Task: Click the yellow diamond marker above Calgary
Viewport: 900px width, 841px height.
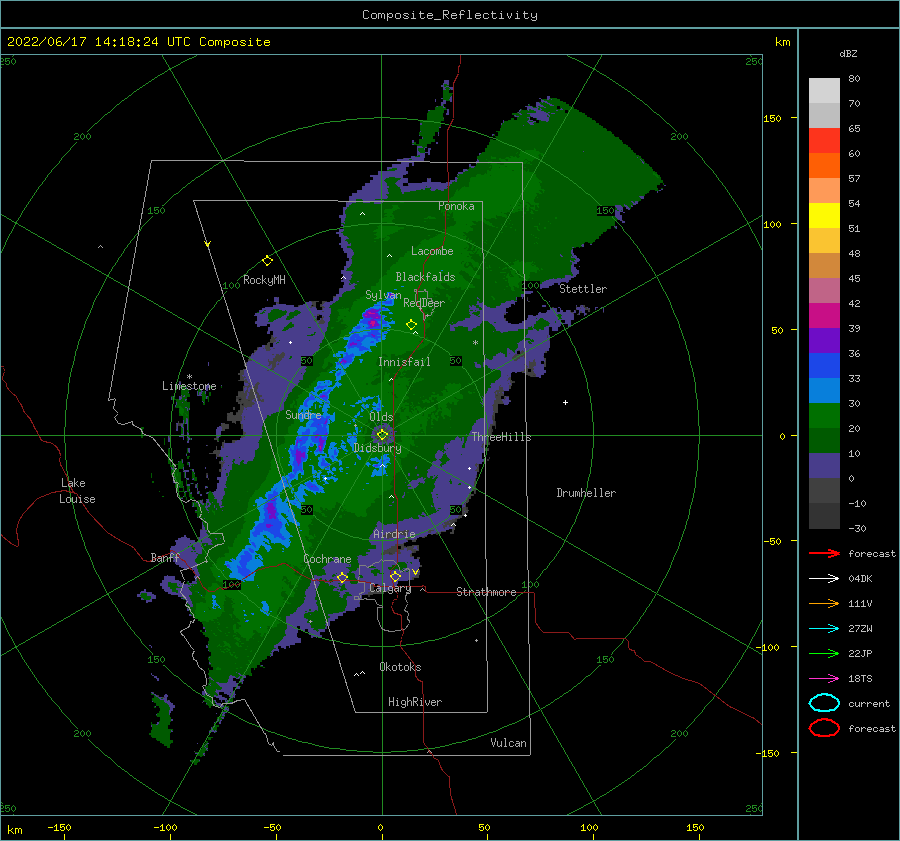Action: (x=395, y=576)
